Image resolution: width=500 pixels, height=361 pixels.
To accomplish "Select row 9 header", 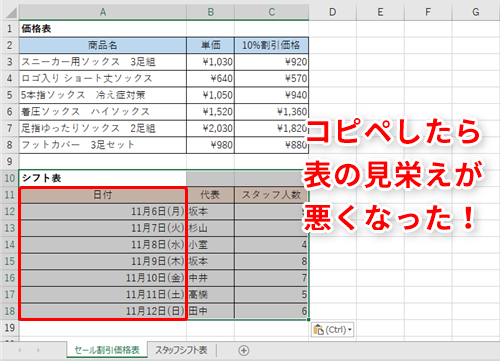I will pyautogui.click(x=10, y=162).
